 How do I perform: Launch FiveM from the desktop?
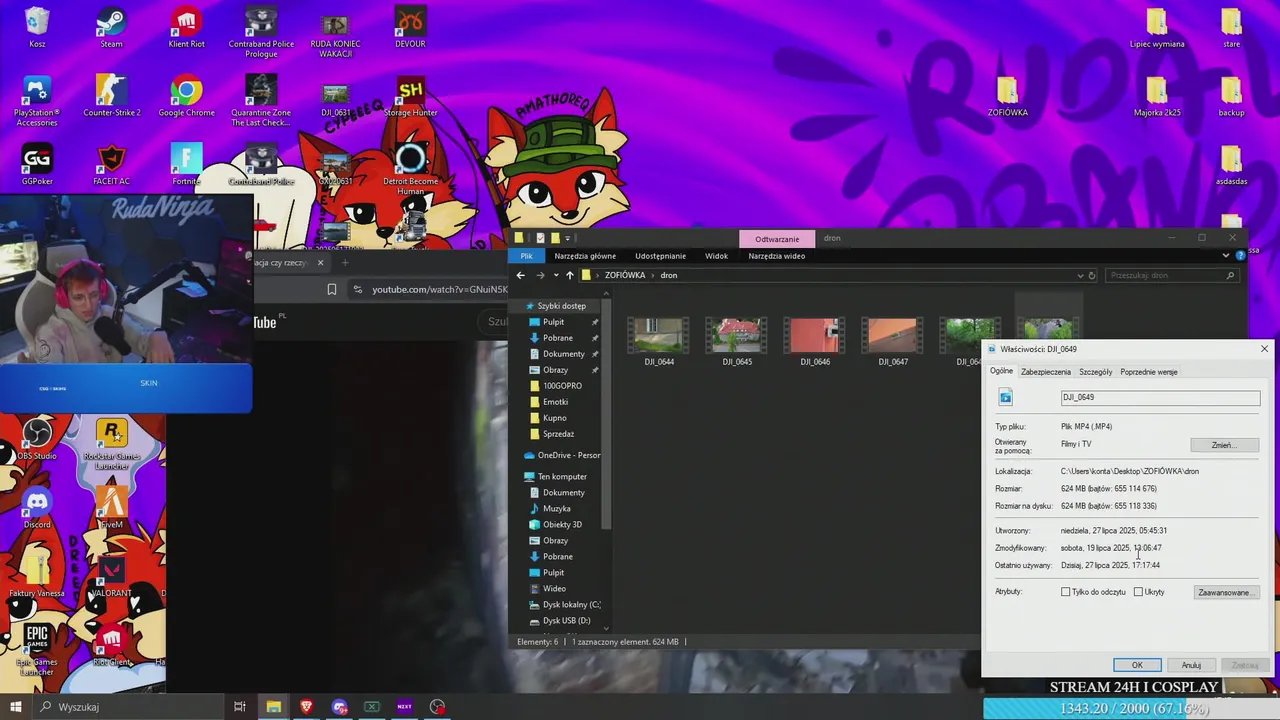(111, 509)
